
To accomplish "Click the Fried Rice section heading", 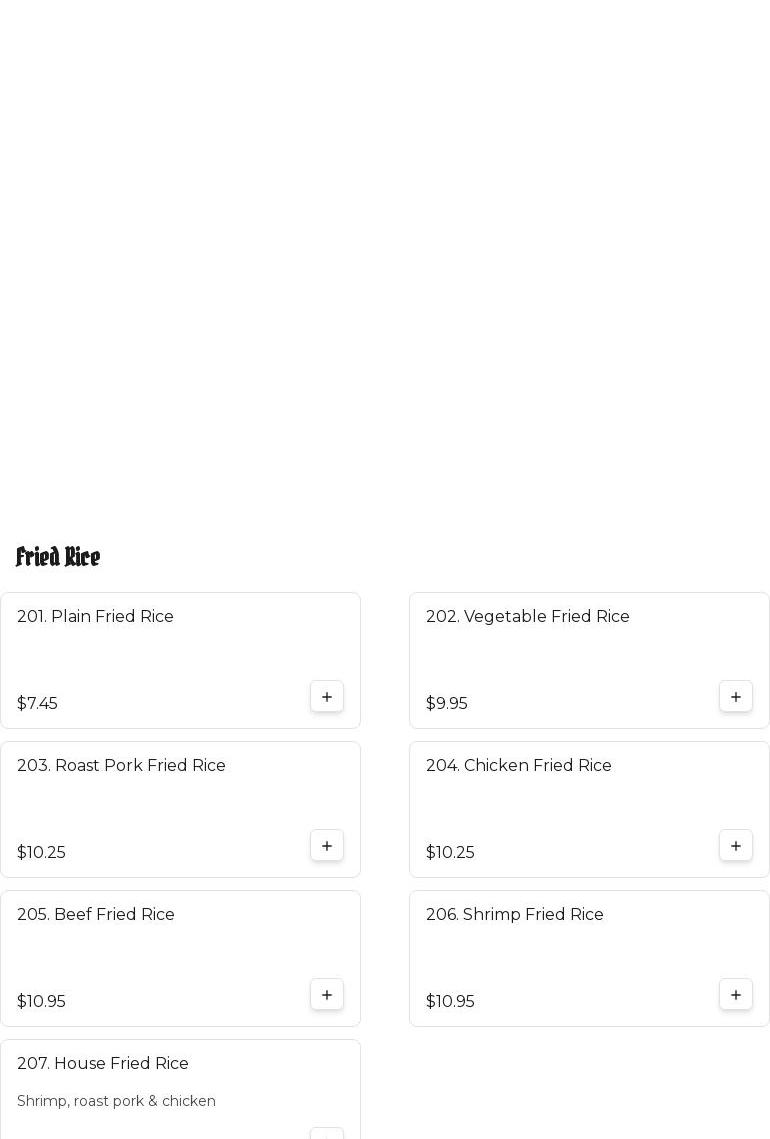I will point(58,557).
